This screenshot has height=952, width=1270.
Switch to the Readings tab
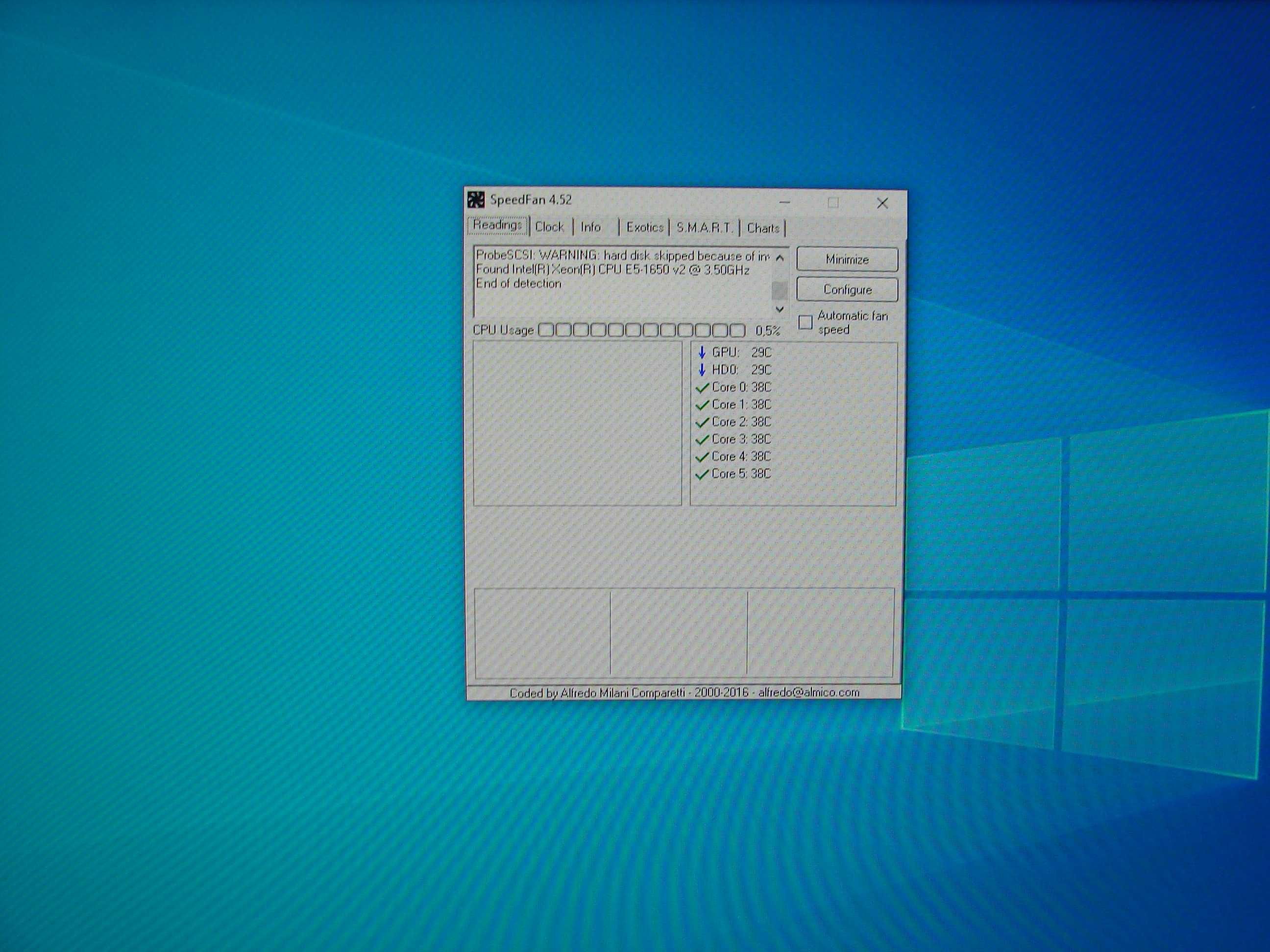pos(497,226)
